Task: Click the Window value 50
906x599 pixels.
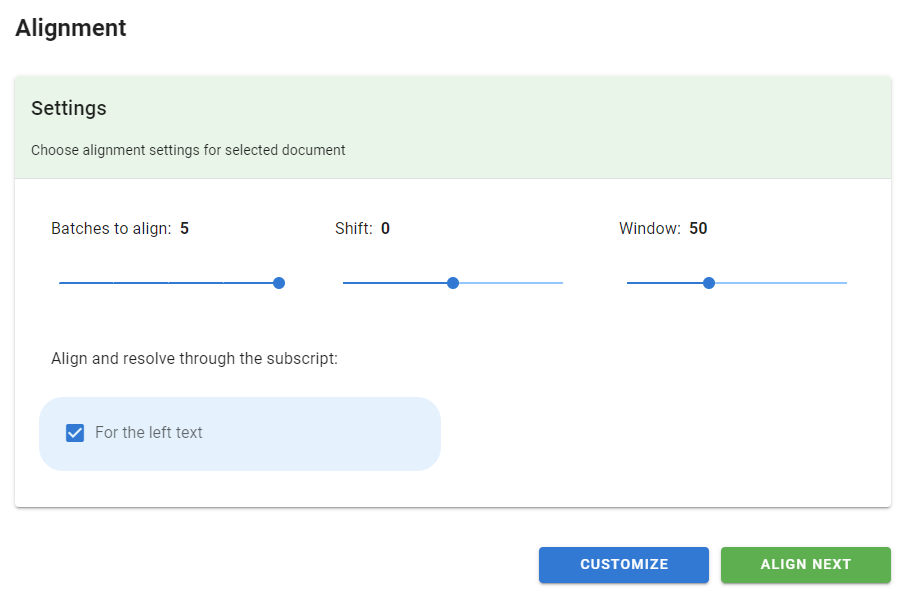Action: (x=698, y=229)
